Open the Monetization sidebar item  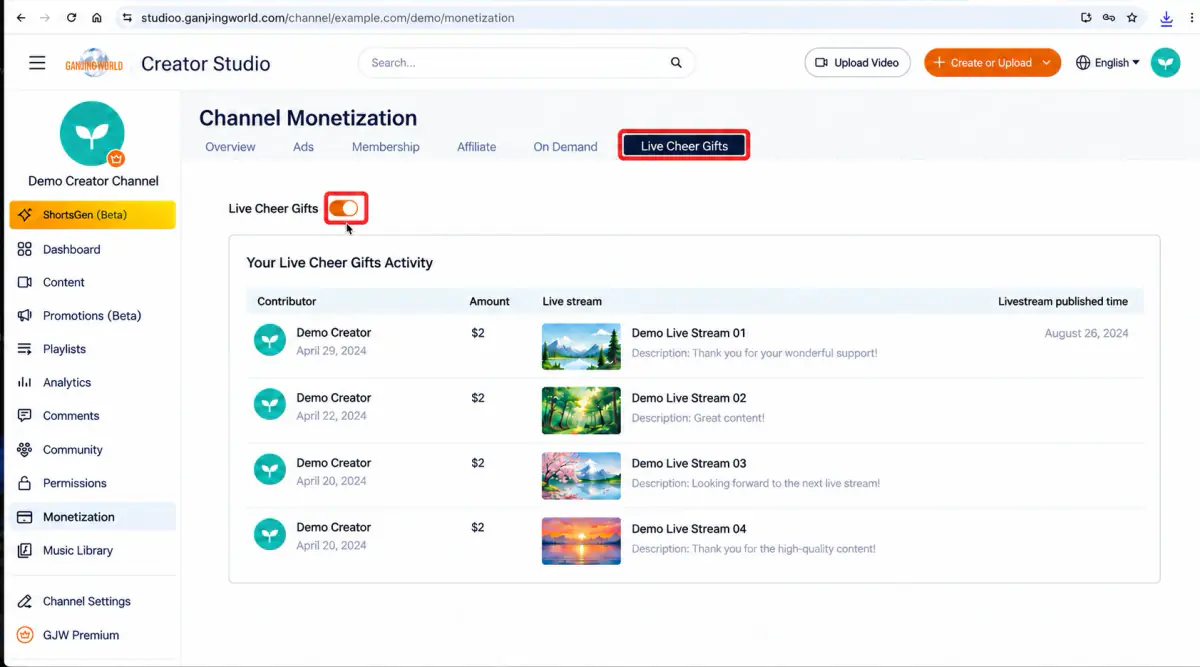(x=92, y=517)
